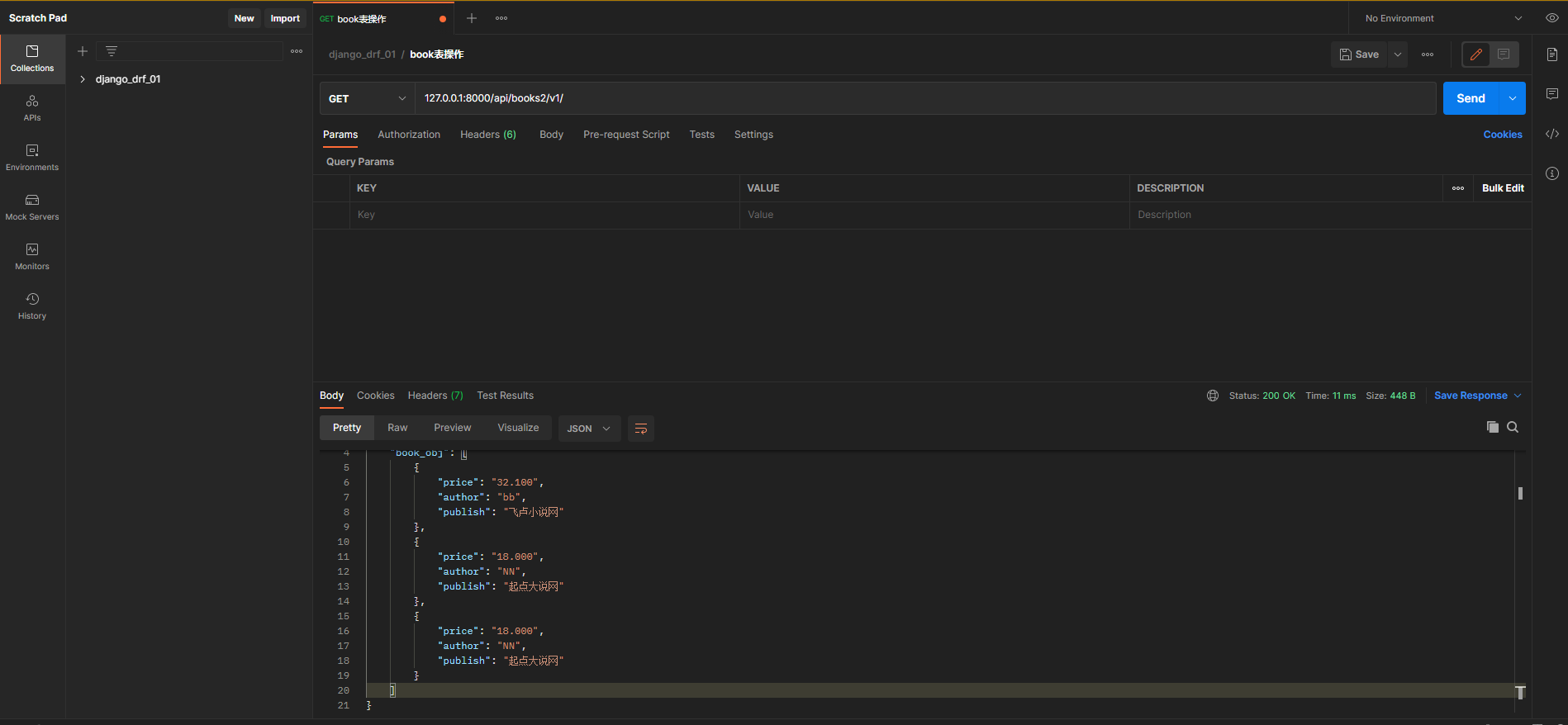
Task: Open documentation panel icon in right sidebar
Action: (x=1552, y=54)
